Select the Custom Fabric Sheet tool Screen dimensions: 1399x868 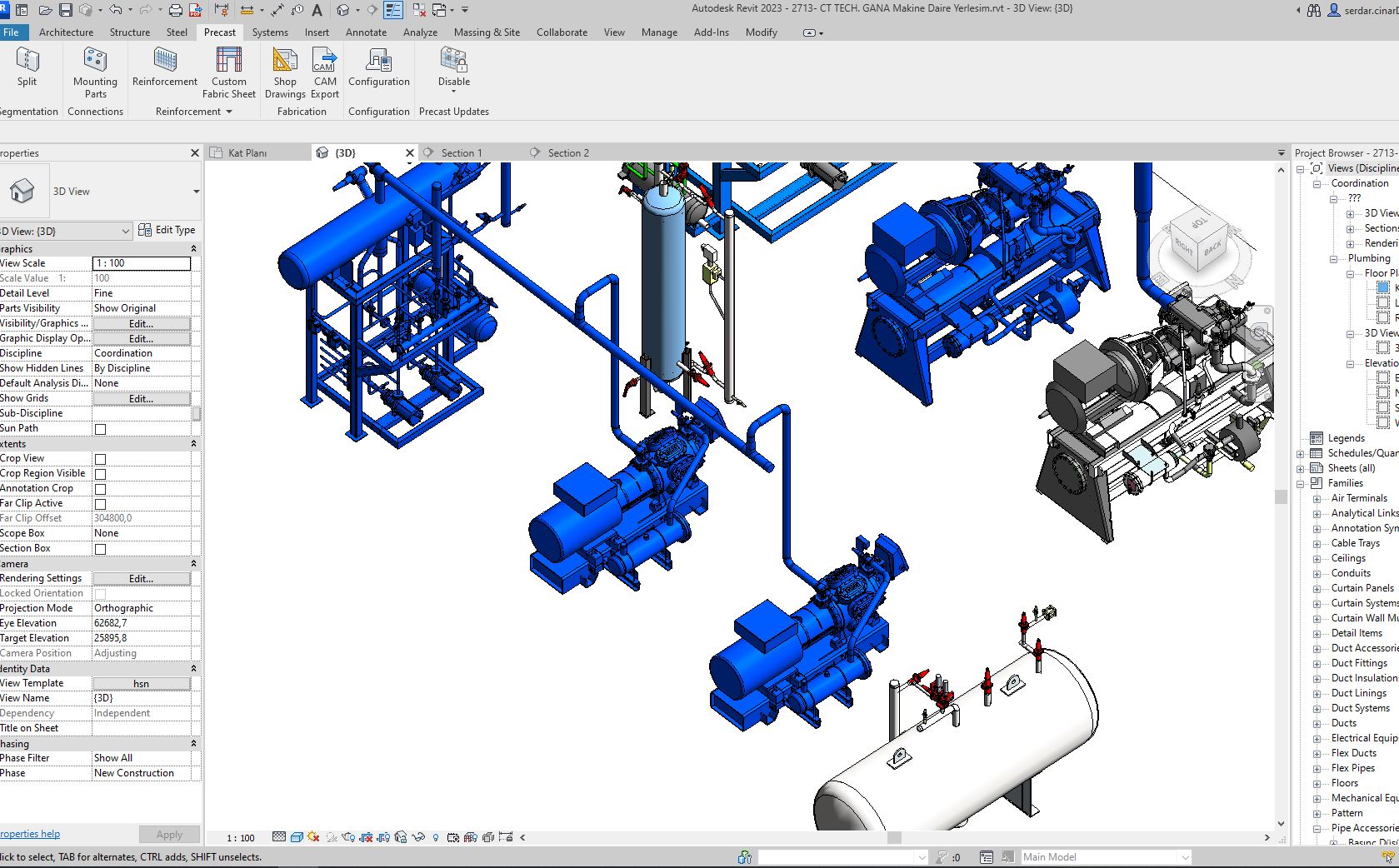228,71
